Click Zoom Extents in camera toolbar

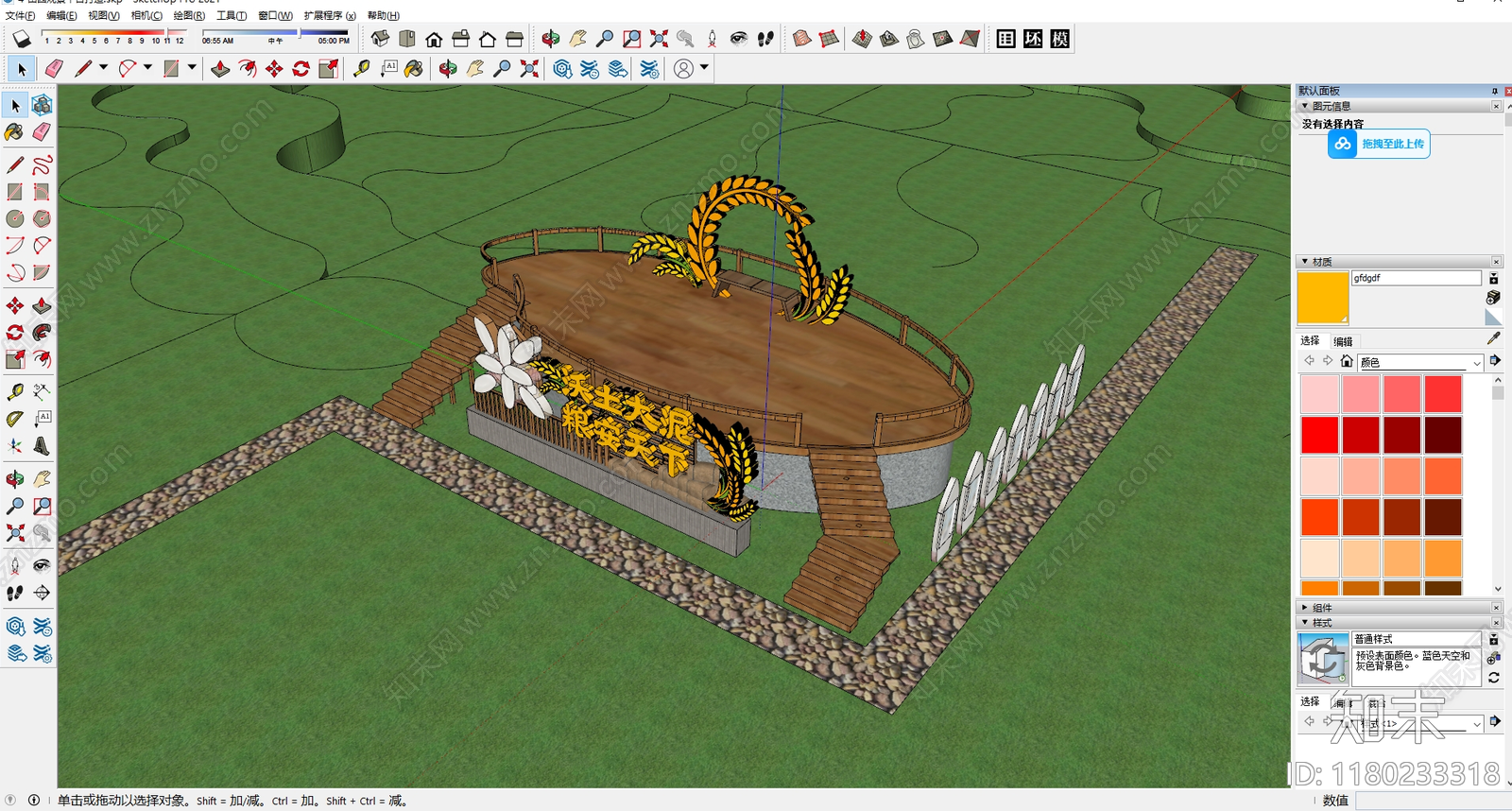[659, 39]
